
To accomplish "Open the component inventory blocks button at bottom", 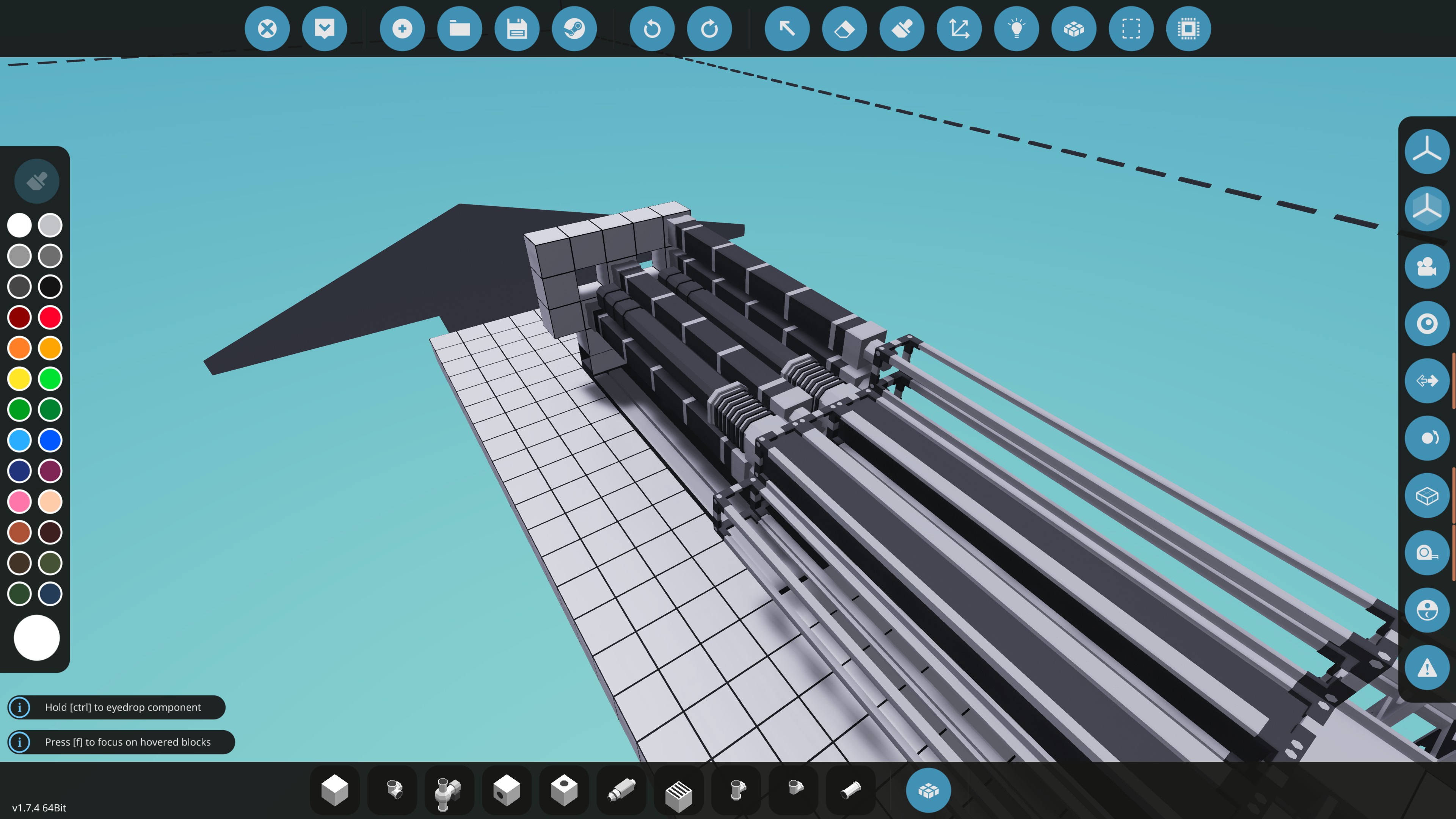I will click(928, 790).
